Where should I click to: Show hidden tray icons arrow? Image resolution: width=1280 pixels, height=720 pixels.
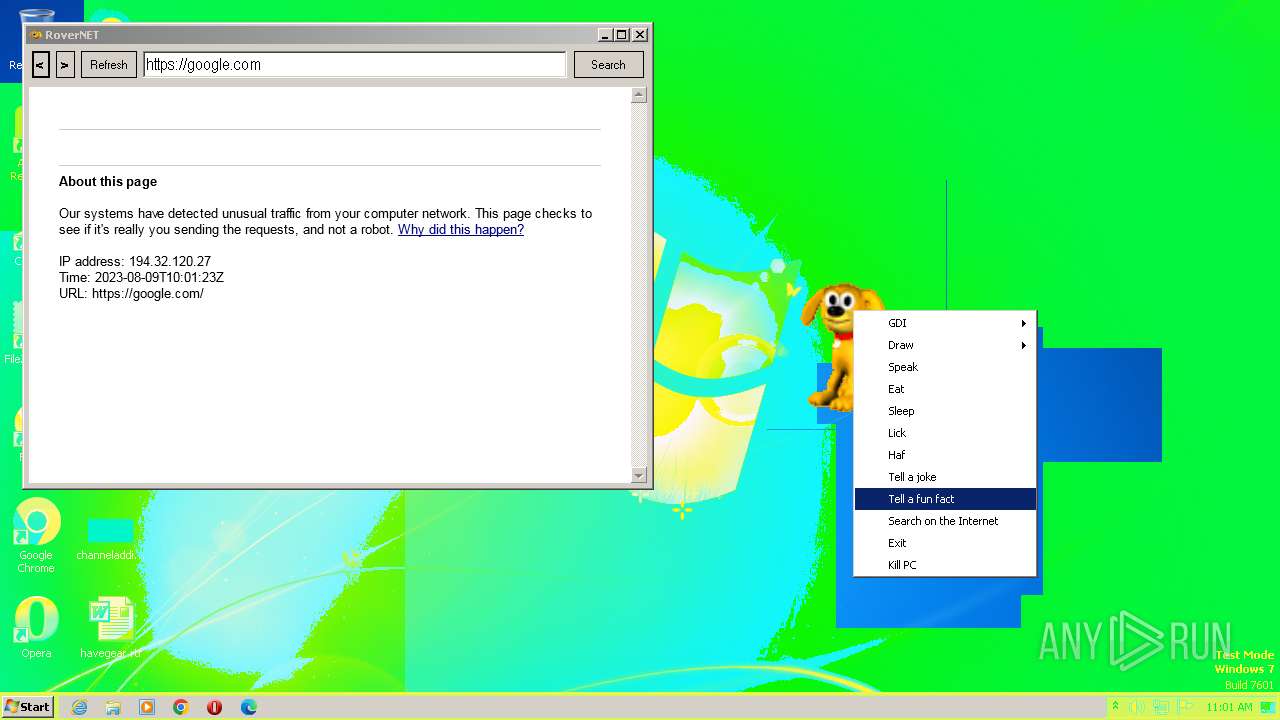click(x=1115, y=707)
